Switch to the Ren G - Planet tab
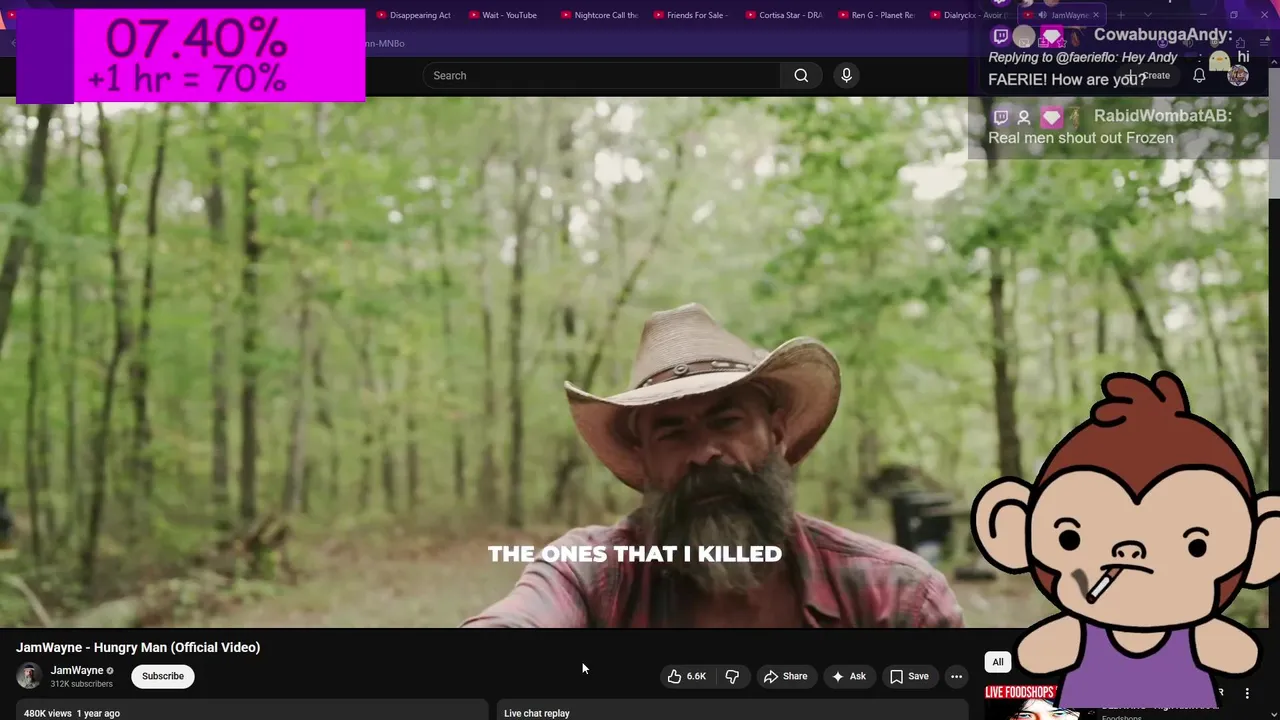 pyautogui.click(x=876, y=15)
